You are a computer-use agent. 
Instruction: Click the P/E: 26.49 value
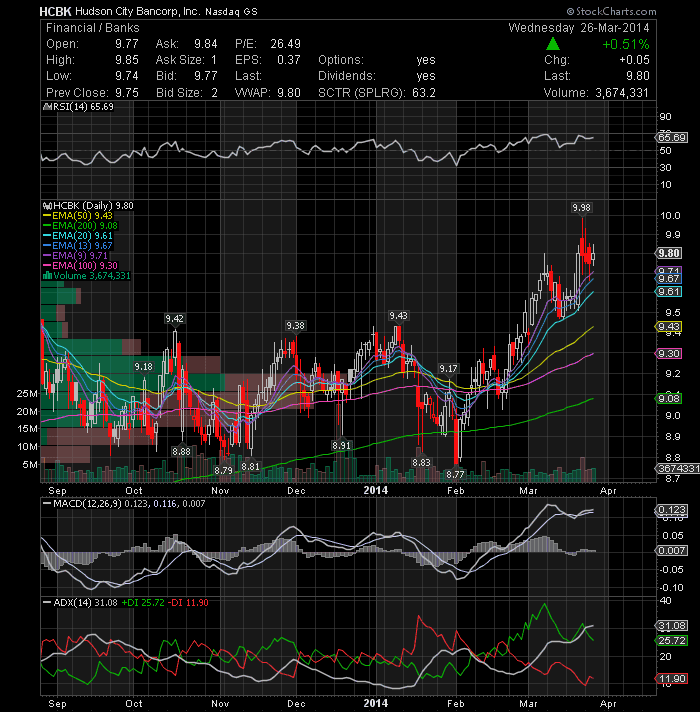(268, 44)
